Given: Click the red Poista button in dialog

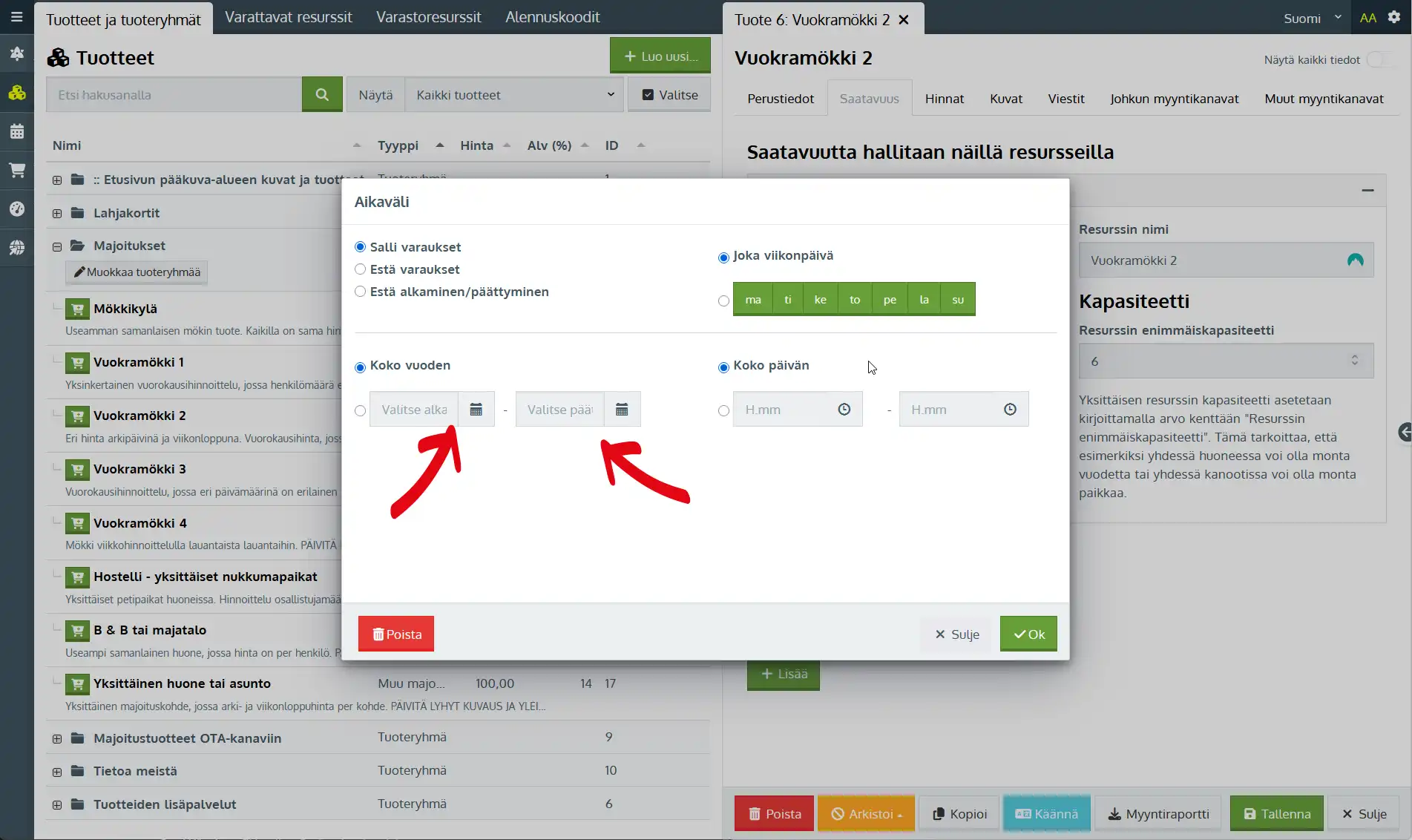Looking at the screenshot, I should click(x=396, y=634).
